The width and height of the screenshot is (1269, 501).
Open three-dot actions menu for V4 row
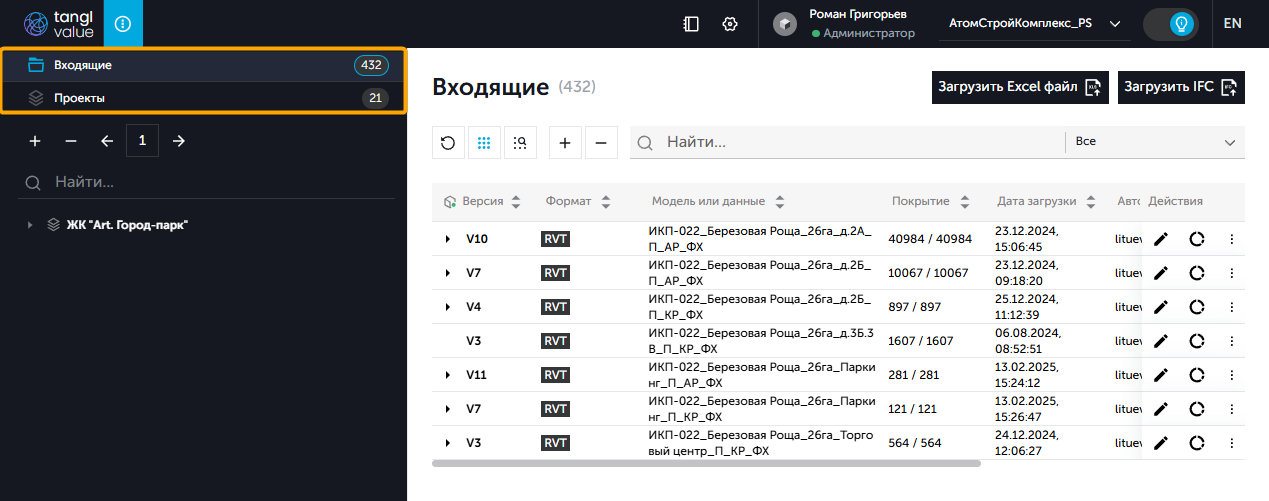point(1232,307)
